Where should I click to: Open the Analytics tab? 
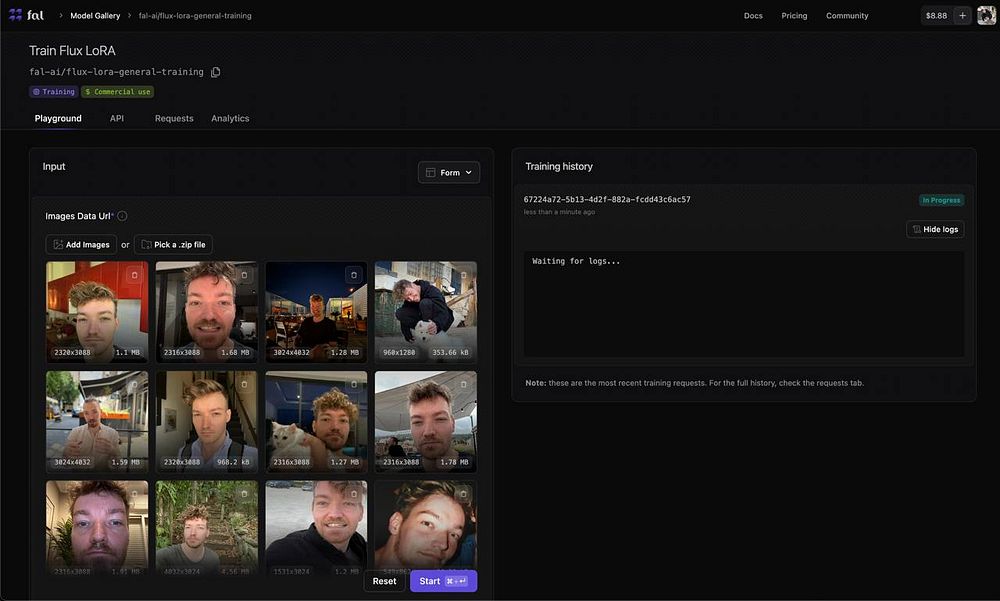[230, 119]
